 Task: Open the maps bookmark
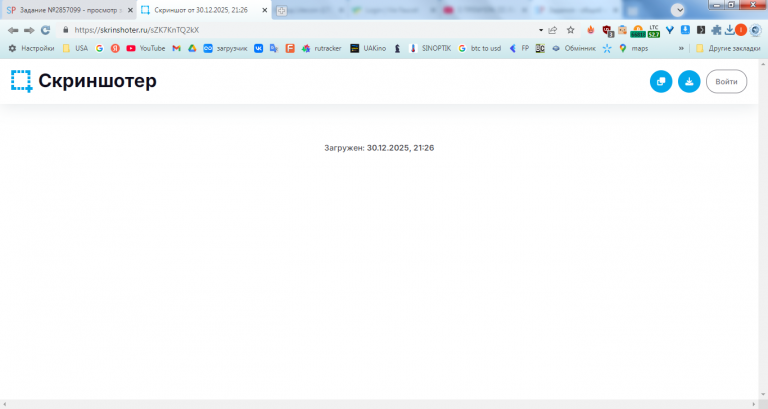click(633, 48)
